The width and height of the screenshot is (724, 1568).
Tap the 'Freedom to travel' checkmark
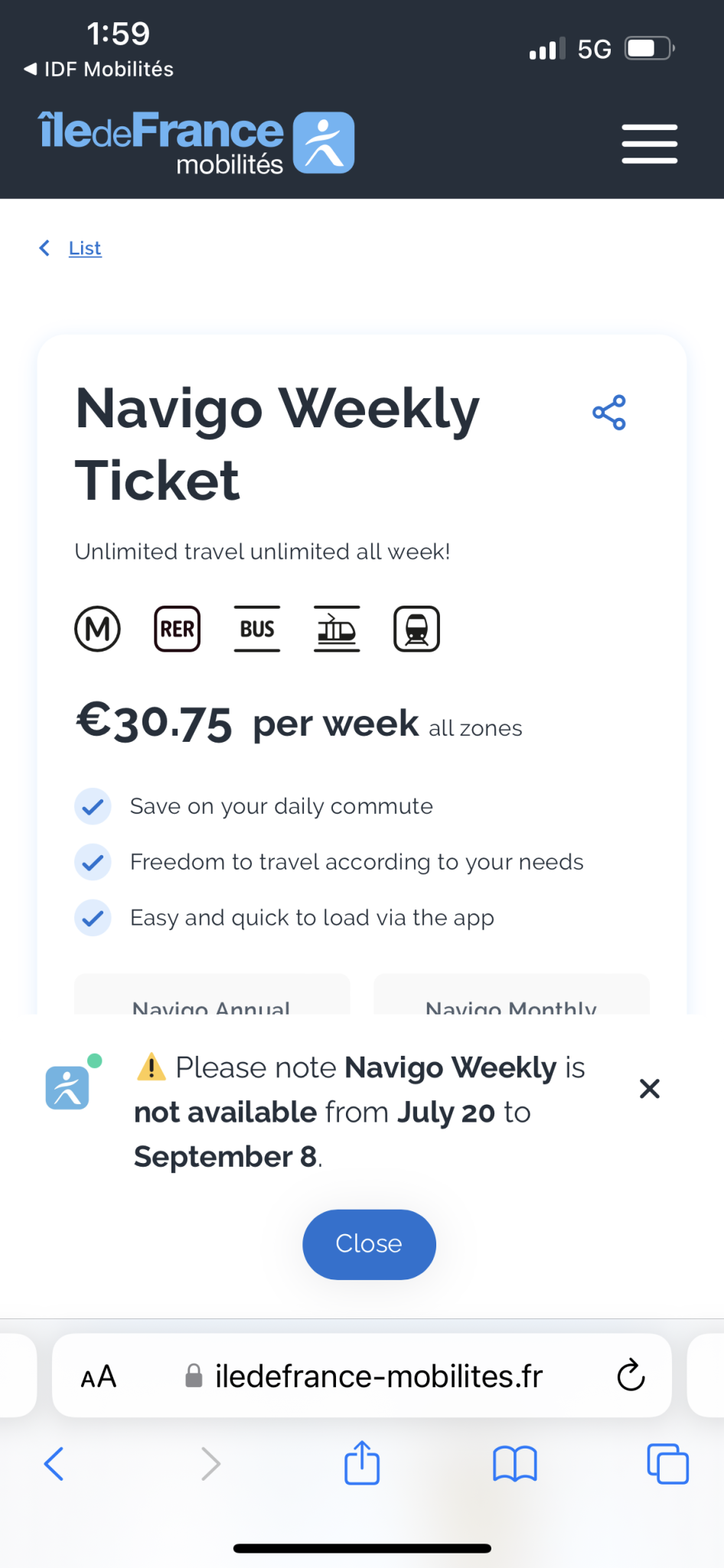tap(93, 862)
